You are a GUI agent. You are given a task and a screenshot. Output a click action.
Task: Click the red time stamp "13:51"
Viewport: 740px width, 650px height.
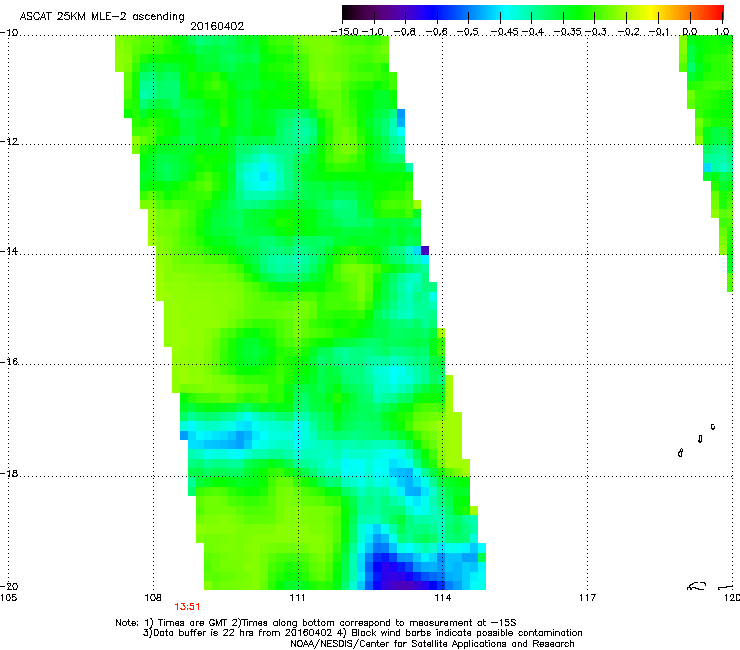pyautogui.click(x=187, y=607)
